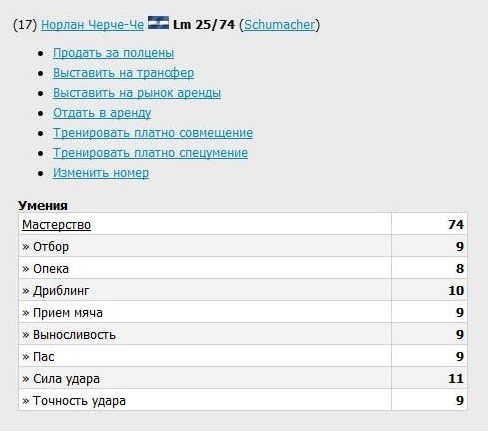Click the flag icon next to player name
Image resolution: width=488 pixels, height=436 pixels.
tap(158, 23)
